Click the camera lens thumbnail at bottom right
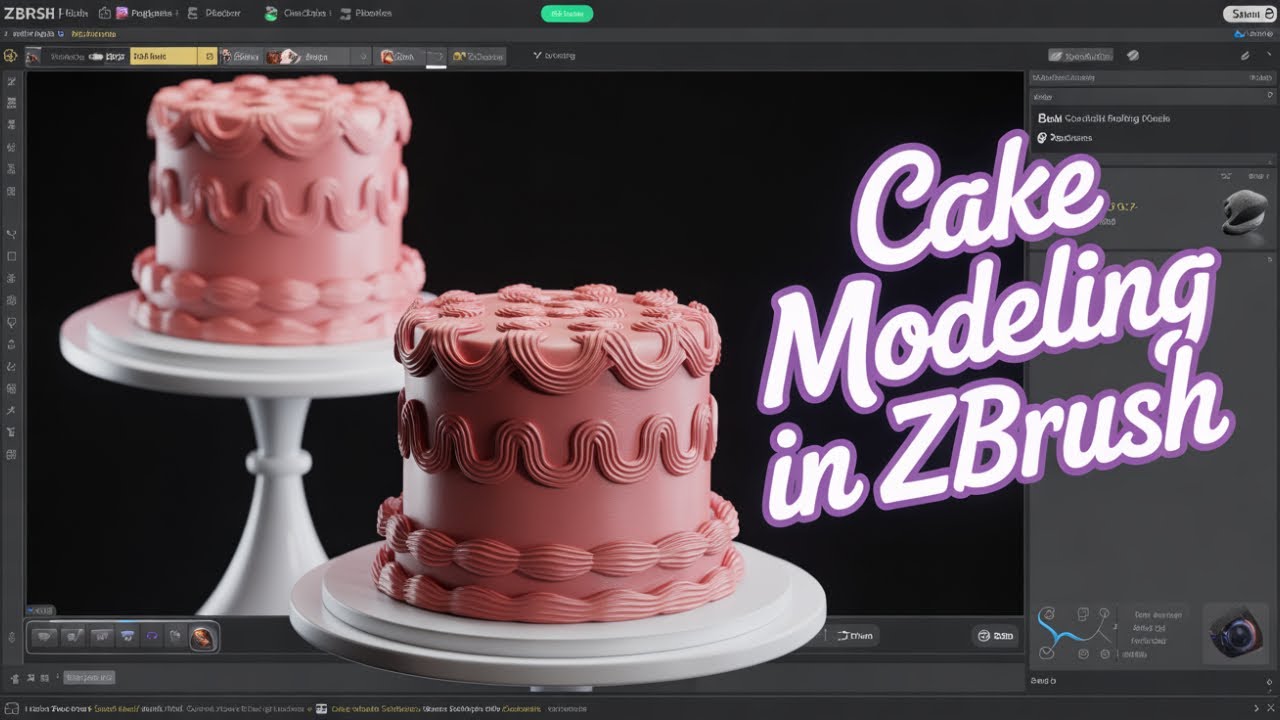This screenshot has width=1280, height=720. tap(1234, 635)
